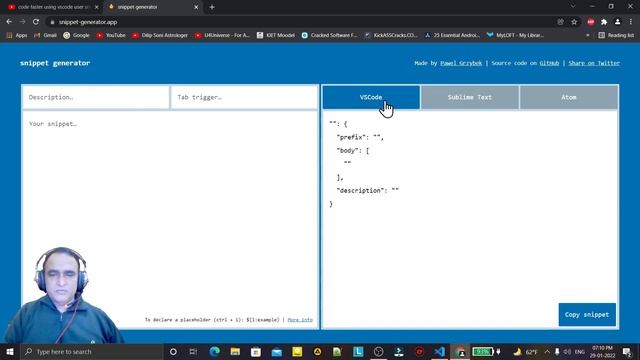Switch to the Sublime Text tab
This screenshot has width=640, height=360.
tap(470, 97)
